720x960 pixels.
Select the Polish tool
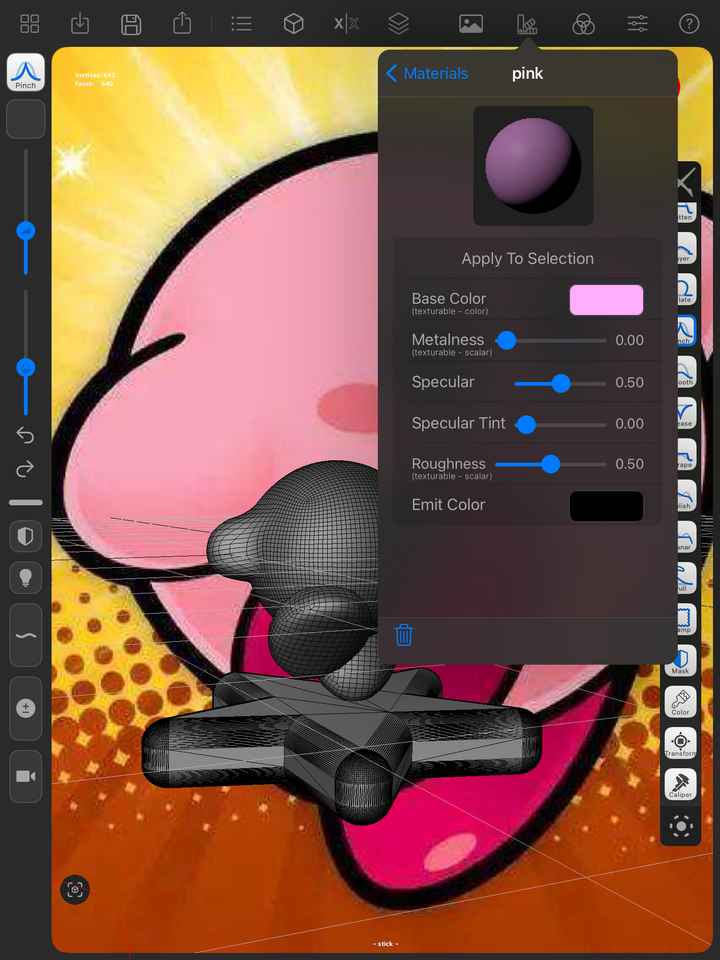686,495
